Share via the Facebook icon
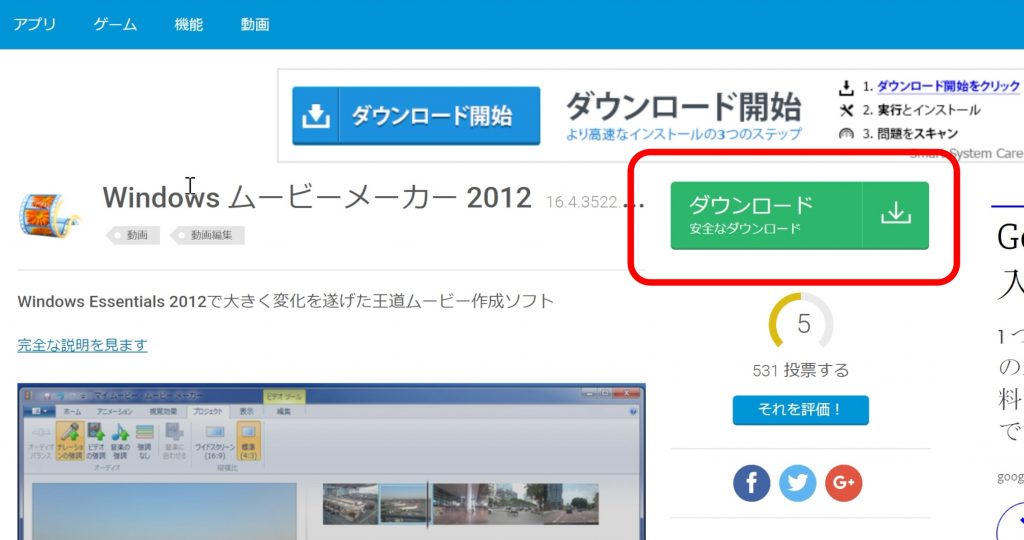Screen dimensions: 1024x540 coord(752,483)
